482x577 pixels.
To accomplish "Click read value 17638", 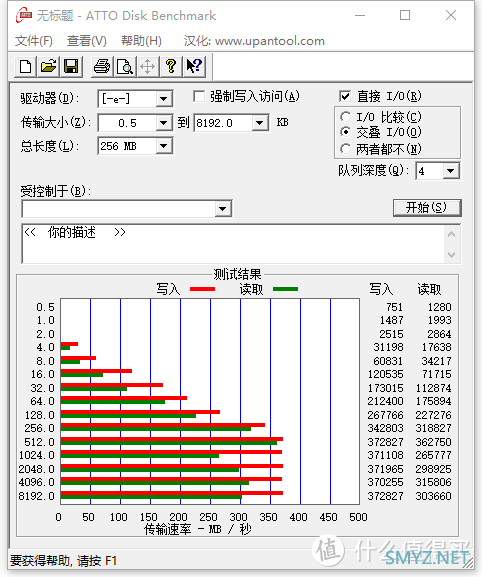I will click(x=436, y=347).
